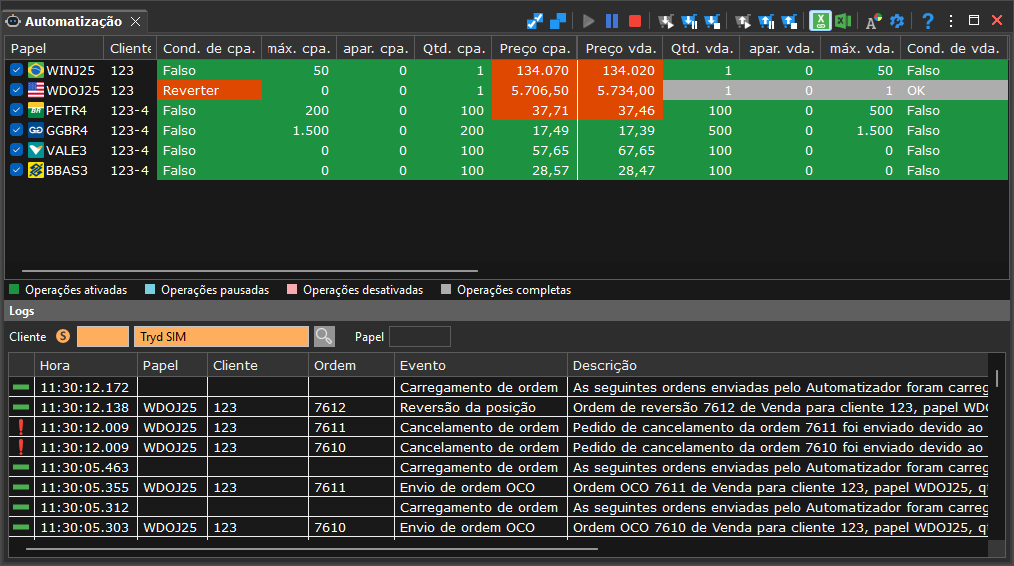
Task: Toggle the Excel link icon
Action: (820, 21)
